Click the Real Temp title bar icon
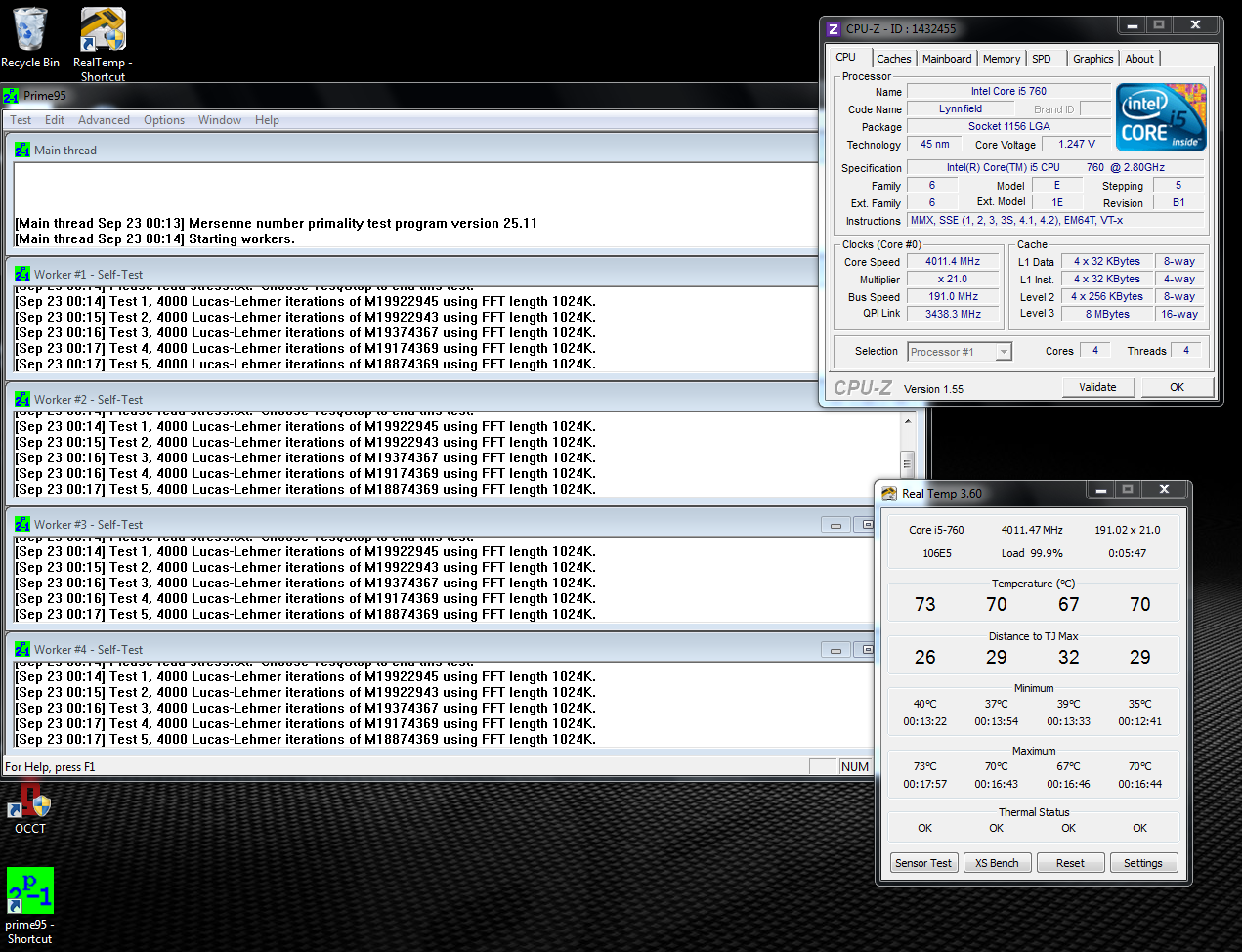Screen dimensions: 1242x952 888,494
